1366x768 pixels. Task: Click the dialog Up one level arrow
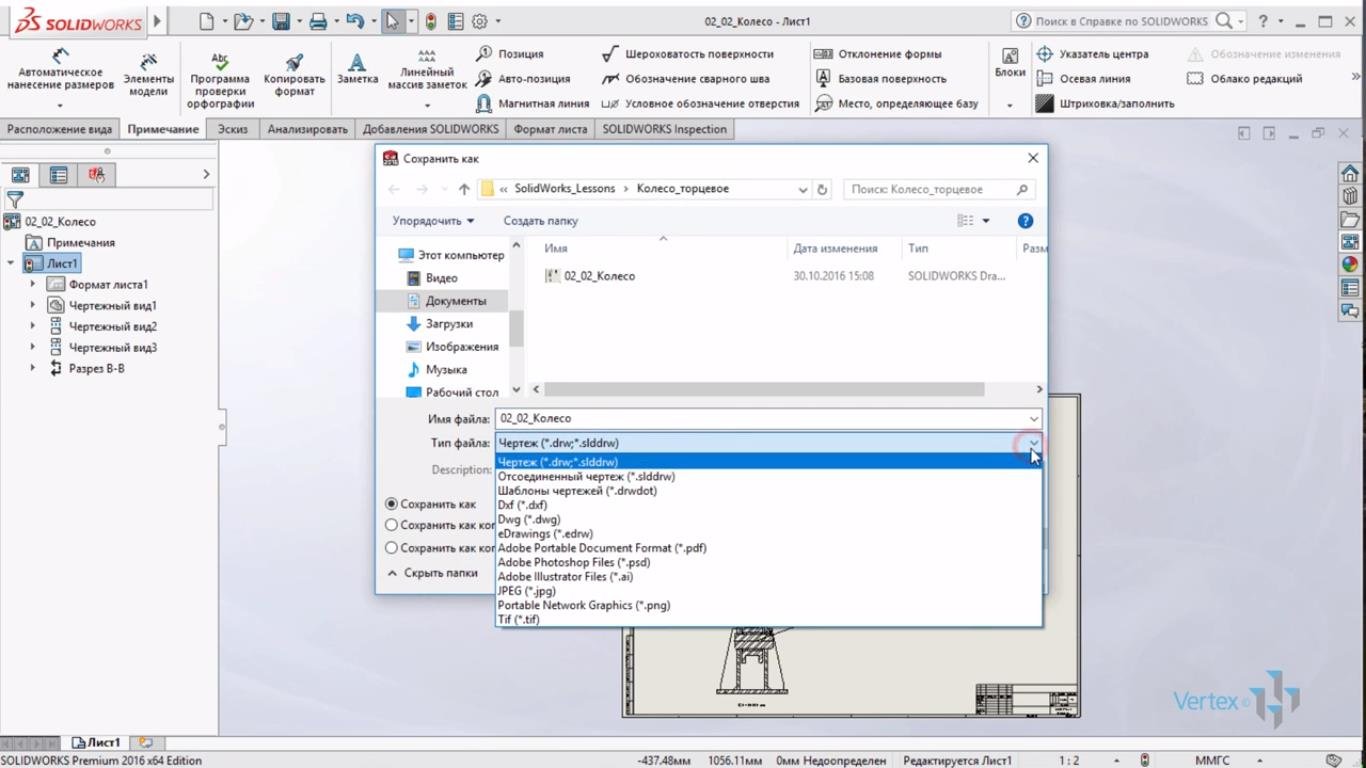464,189
